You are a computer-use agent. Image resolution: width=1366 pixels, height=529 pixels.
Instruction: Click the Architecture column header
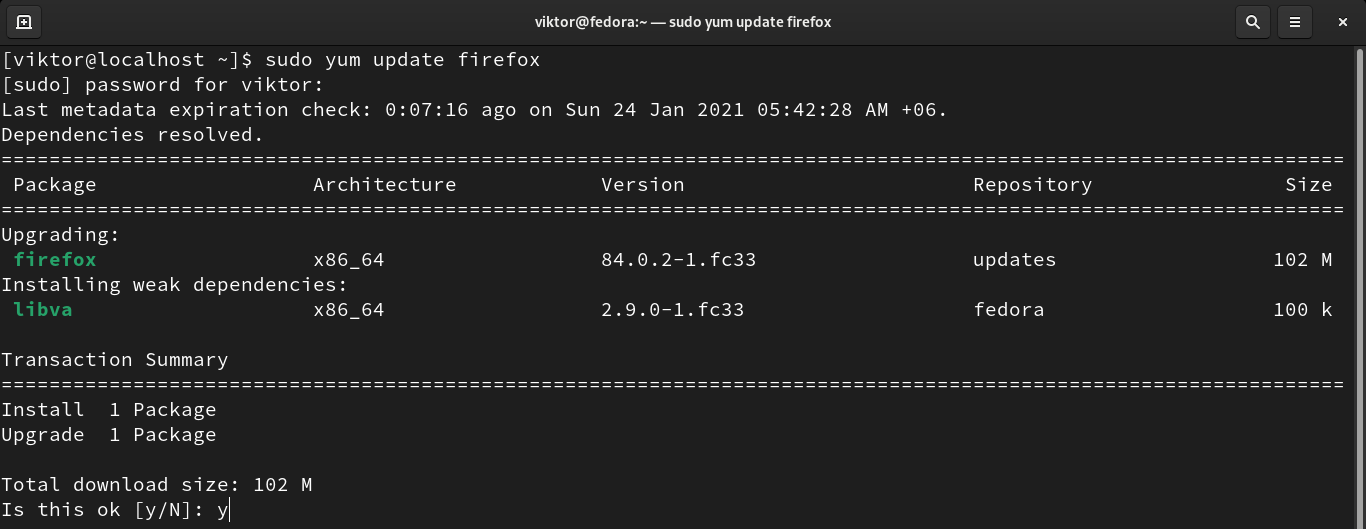point(384,185)
